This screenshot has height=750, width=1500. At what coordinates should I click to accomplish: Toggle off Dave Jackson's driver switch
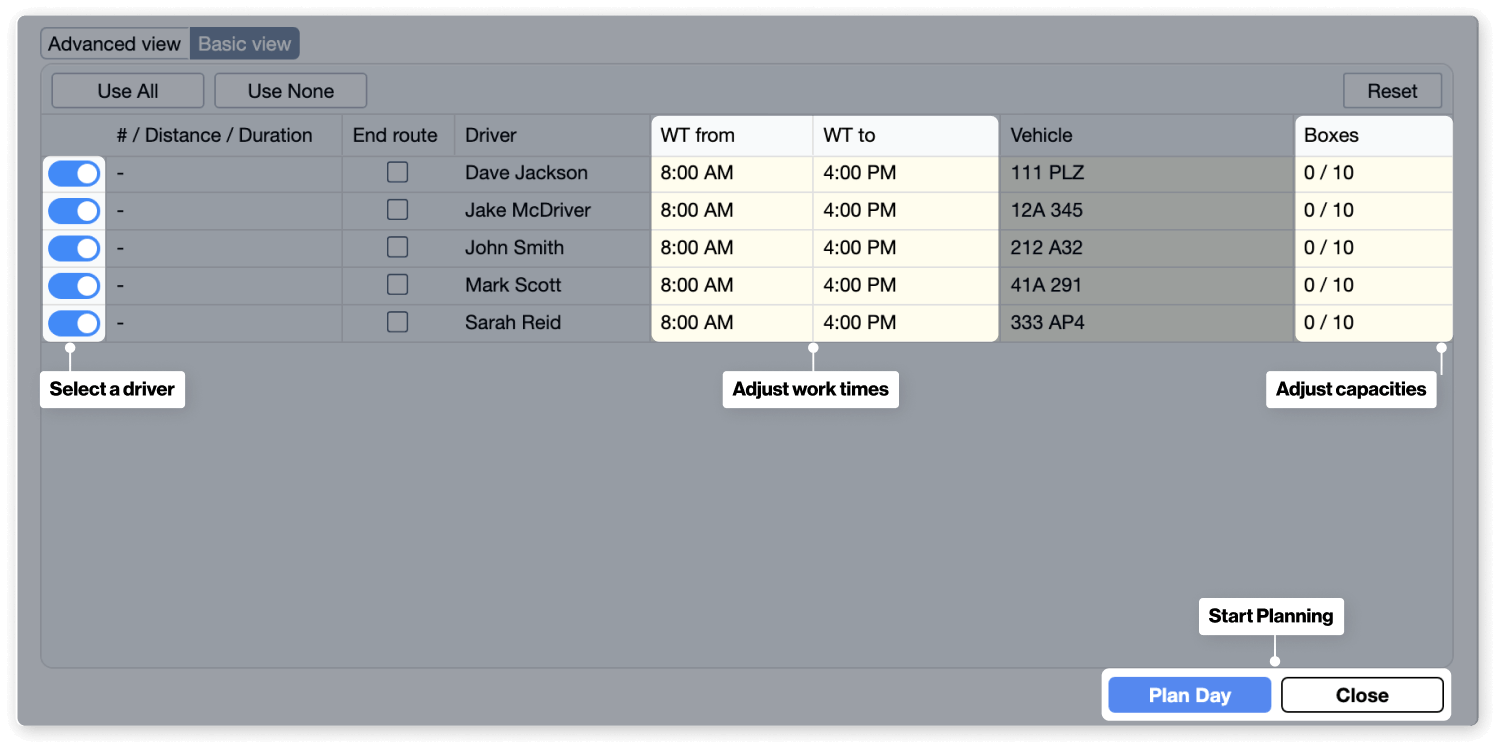coord(74,173)
